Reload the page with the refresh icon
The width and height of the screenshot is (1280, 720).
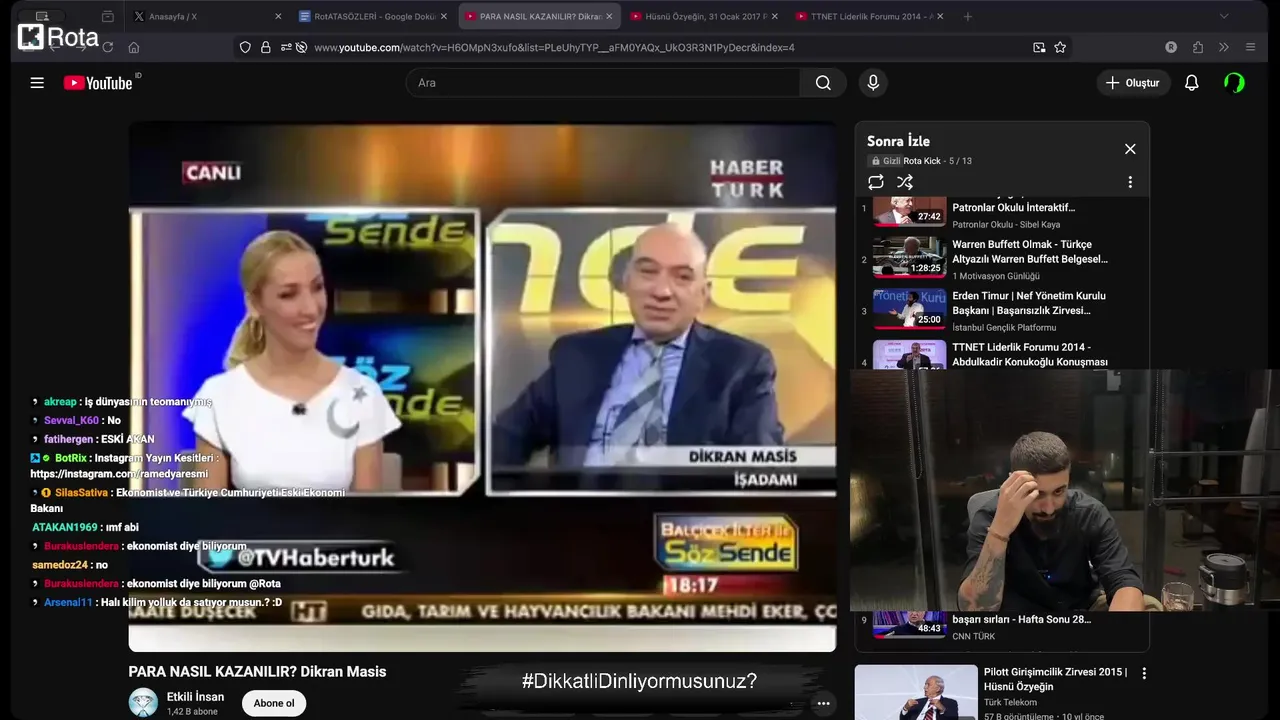coord(107,47)
